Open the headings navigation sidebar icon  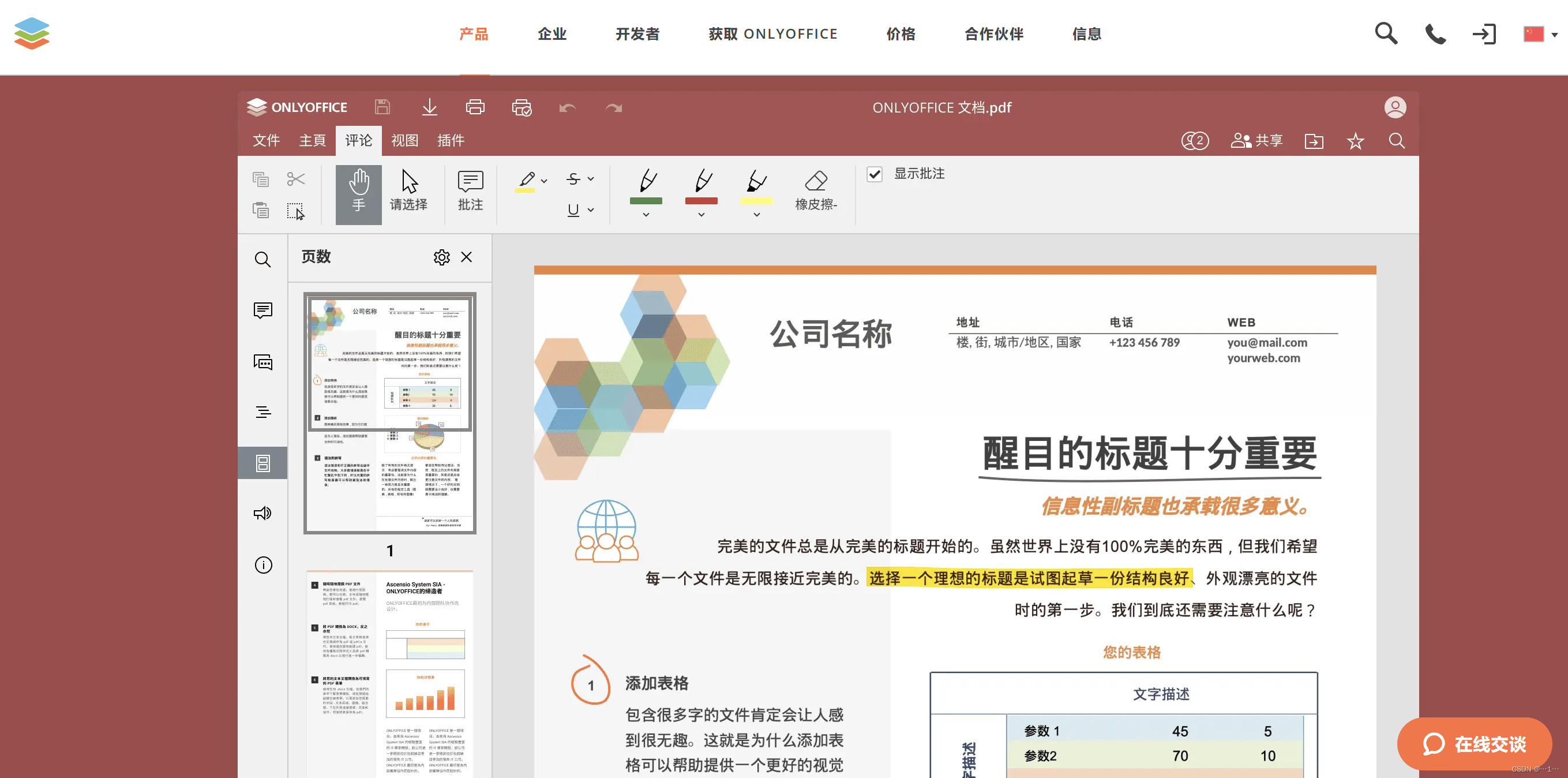coord(262,412)
